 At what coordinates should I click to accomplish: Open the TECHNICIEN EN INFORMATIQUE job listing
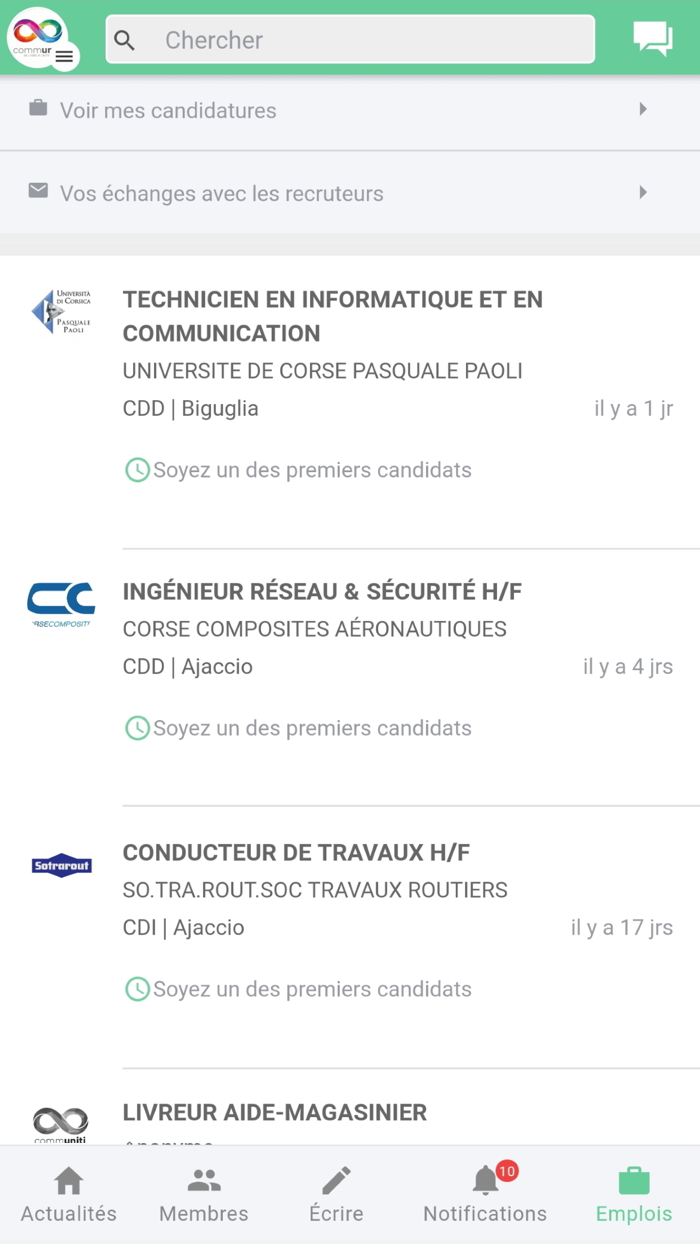click(333, 316)
